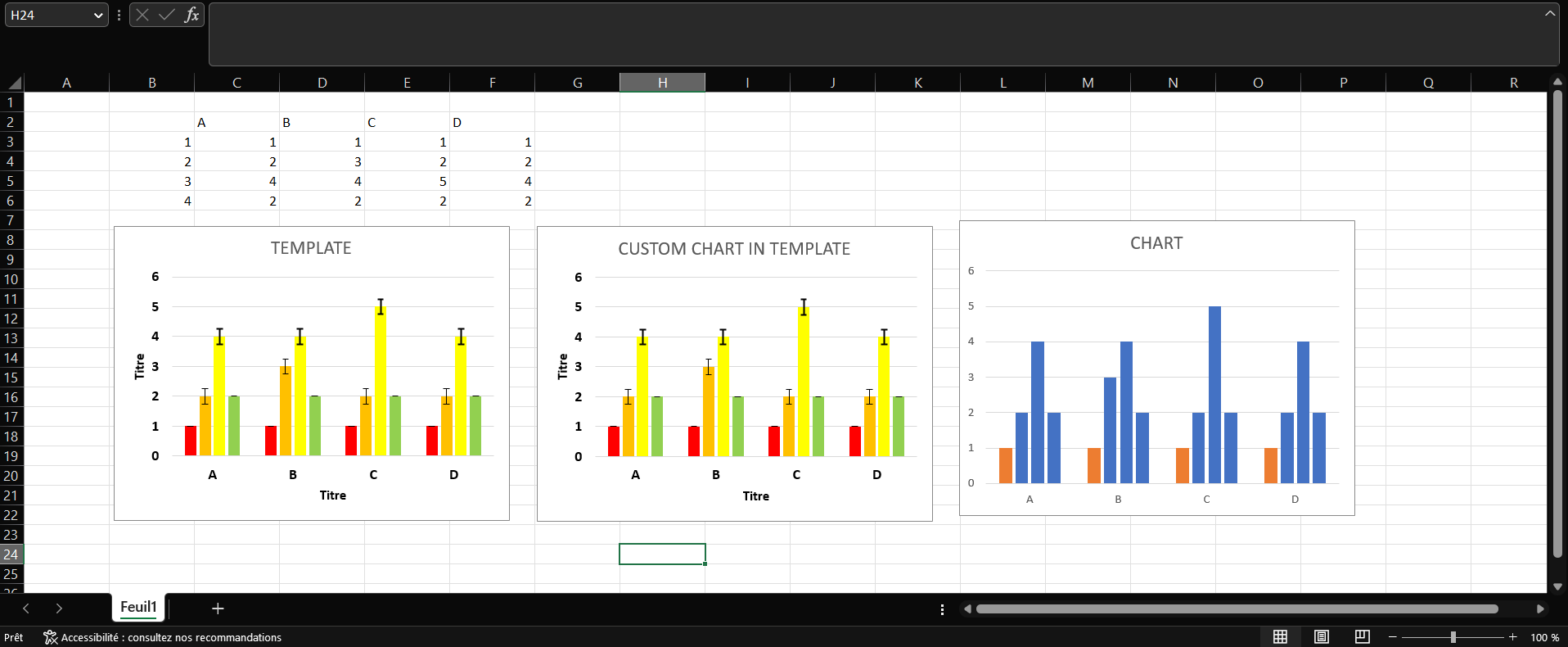Click the vertical scrollbar thumb
The width and height of the screenshot is (1568, 647).
1557,324
